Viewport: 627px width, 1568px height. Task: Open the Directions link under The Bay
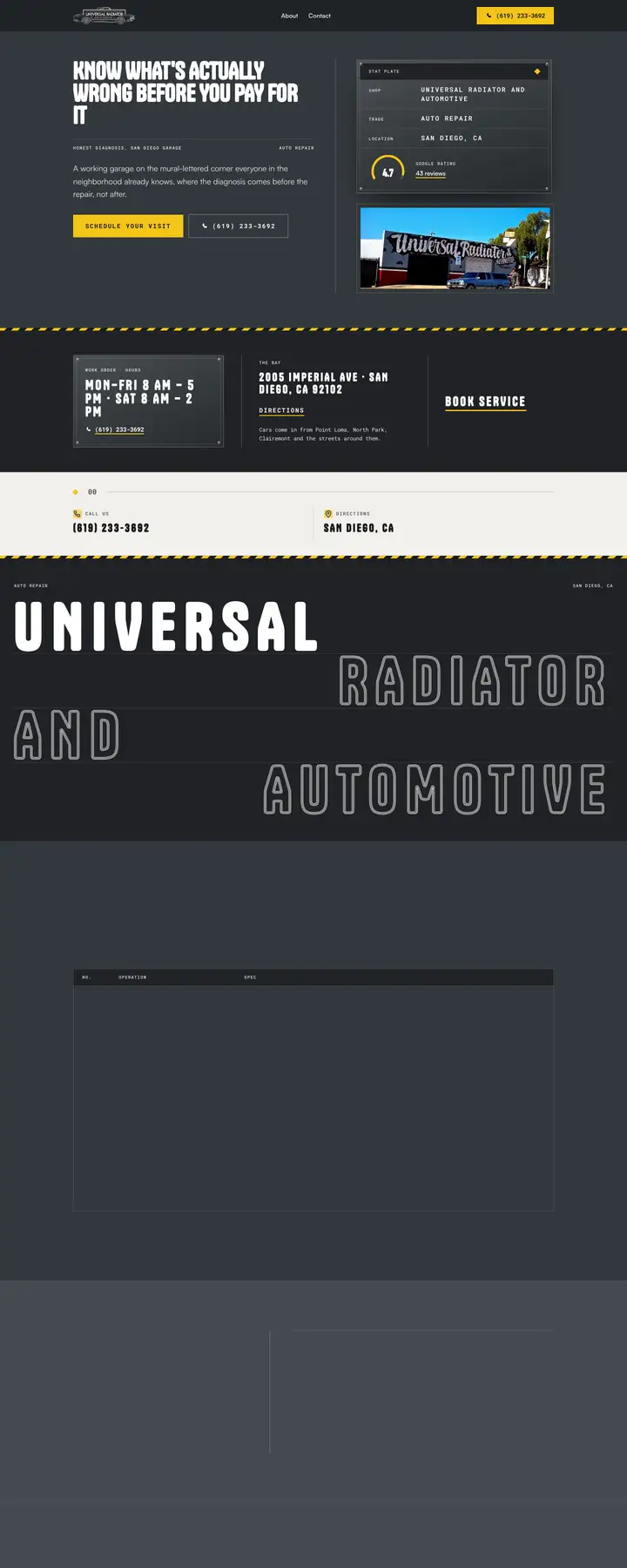(281, 410)
